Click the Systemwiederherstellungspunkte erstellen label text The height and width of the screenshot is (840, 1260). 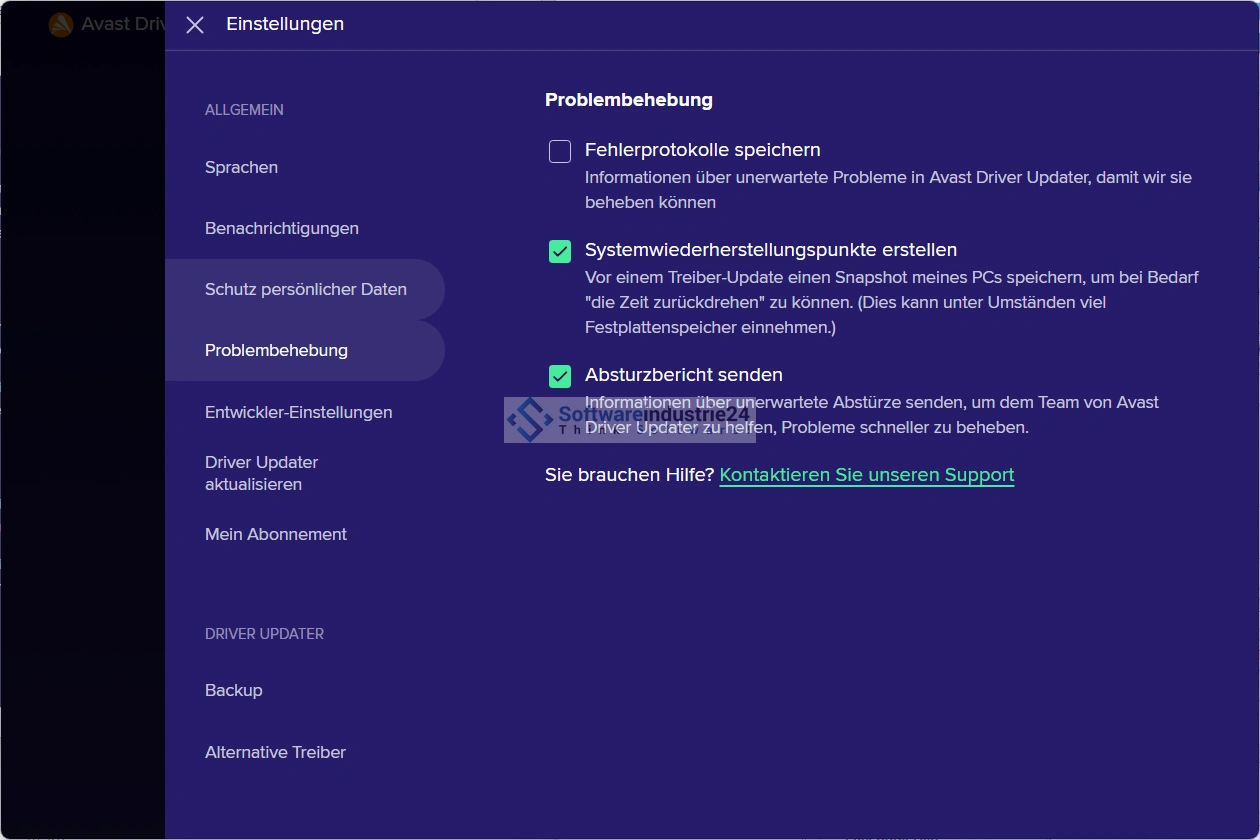click(x=770, y=250)
